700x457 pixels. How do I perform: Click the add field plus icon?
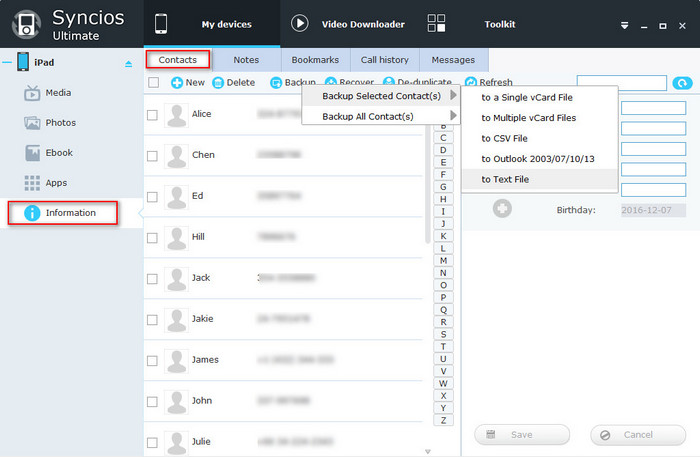tap(502, 208)
